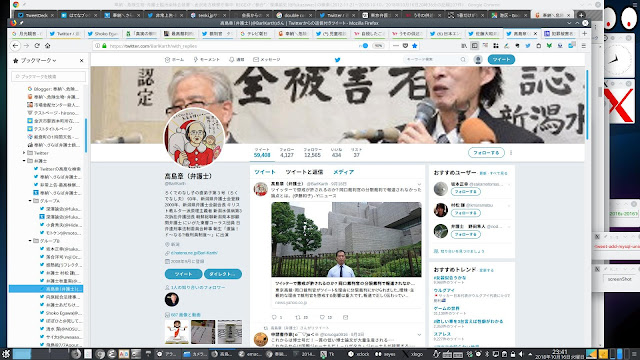Screen dimensions: 640x360
Task: Open the メディア profile tab
Action: (343, 172)
